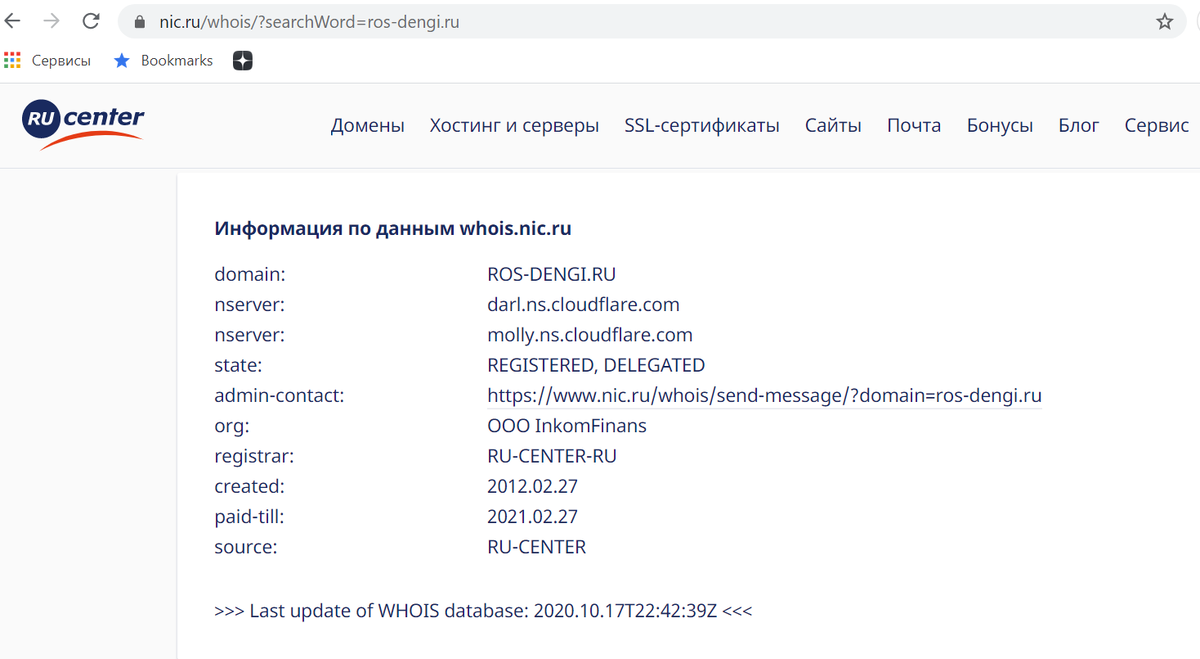Open the Хостинг и серверы menu
1200x659 pixels.
[x=515, y=125]
